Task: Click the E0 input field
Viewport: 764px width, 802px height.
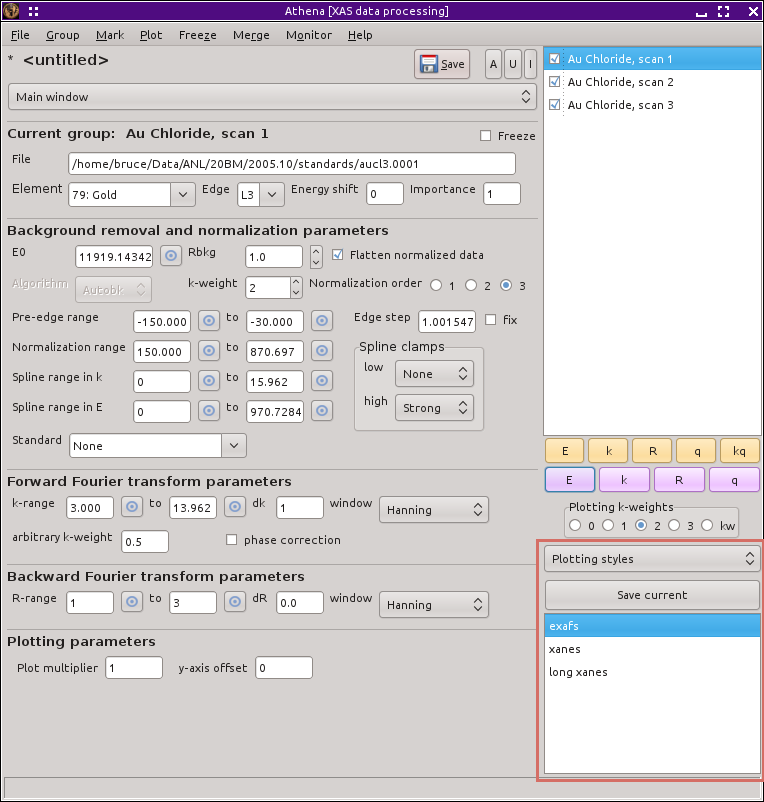Action: coord(114,256)
